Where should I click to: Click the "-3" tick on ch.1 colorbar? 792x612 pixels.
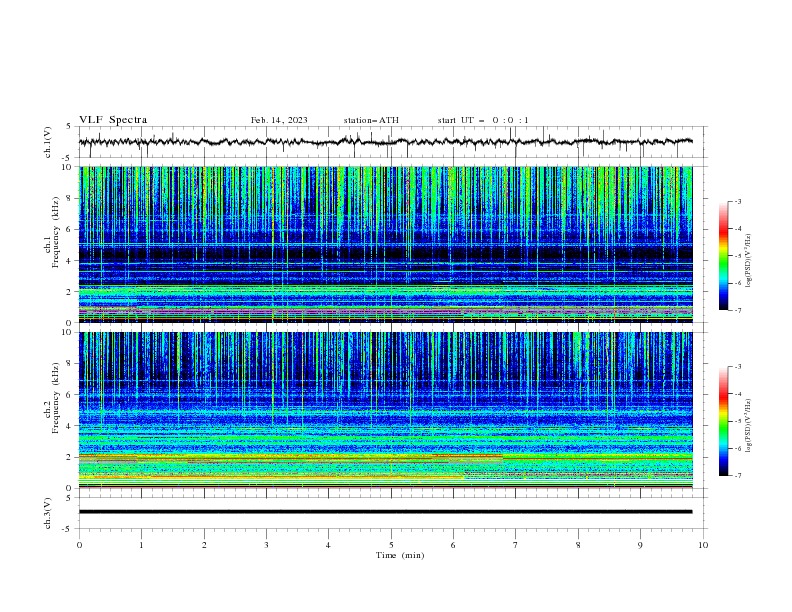tap(738, 201)
